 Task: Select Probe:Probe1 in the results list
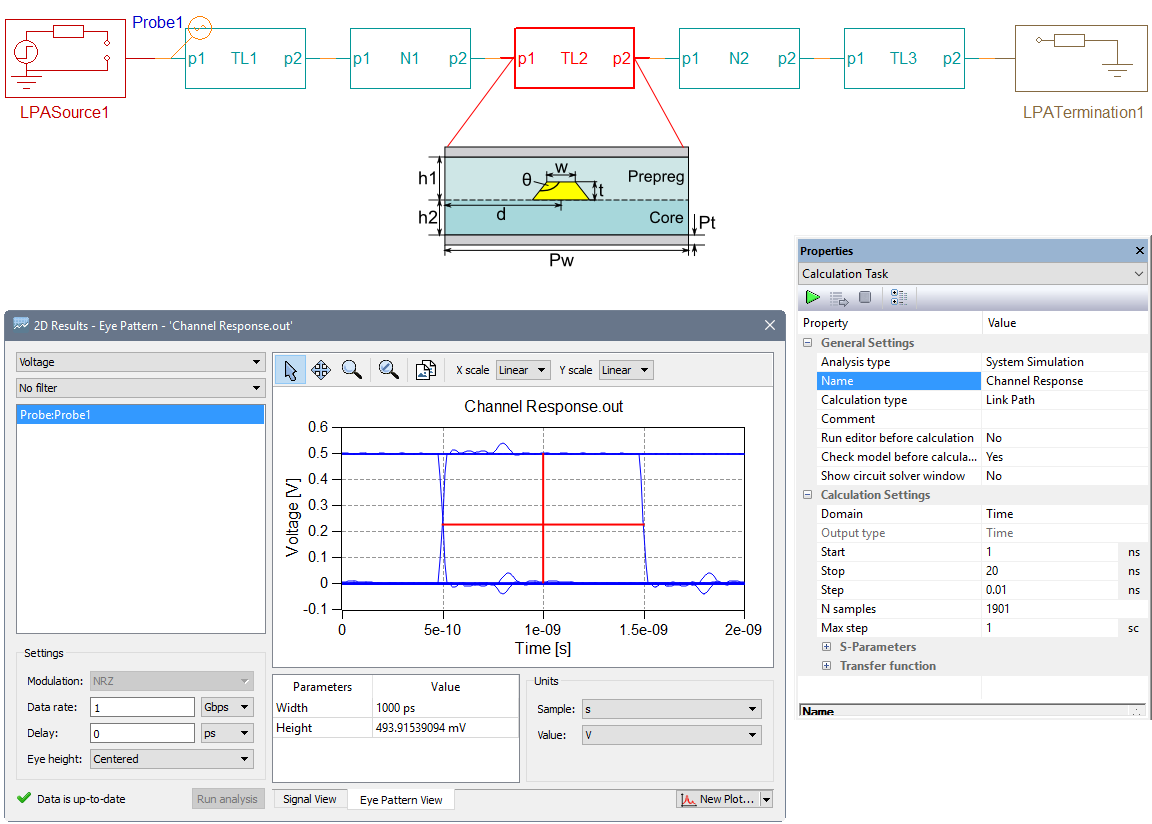[x=141, y=414]
